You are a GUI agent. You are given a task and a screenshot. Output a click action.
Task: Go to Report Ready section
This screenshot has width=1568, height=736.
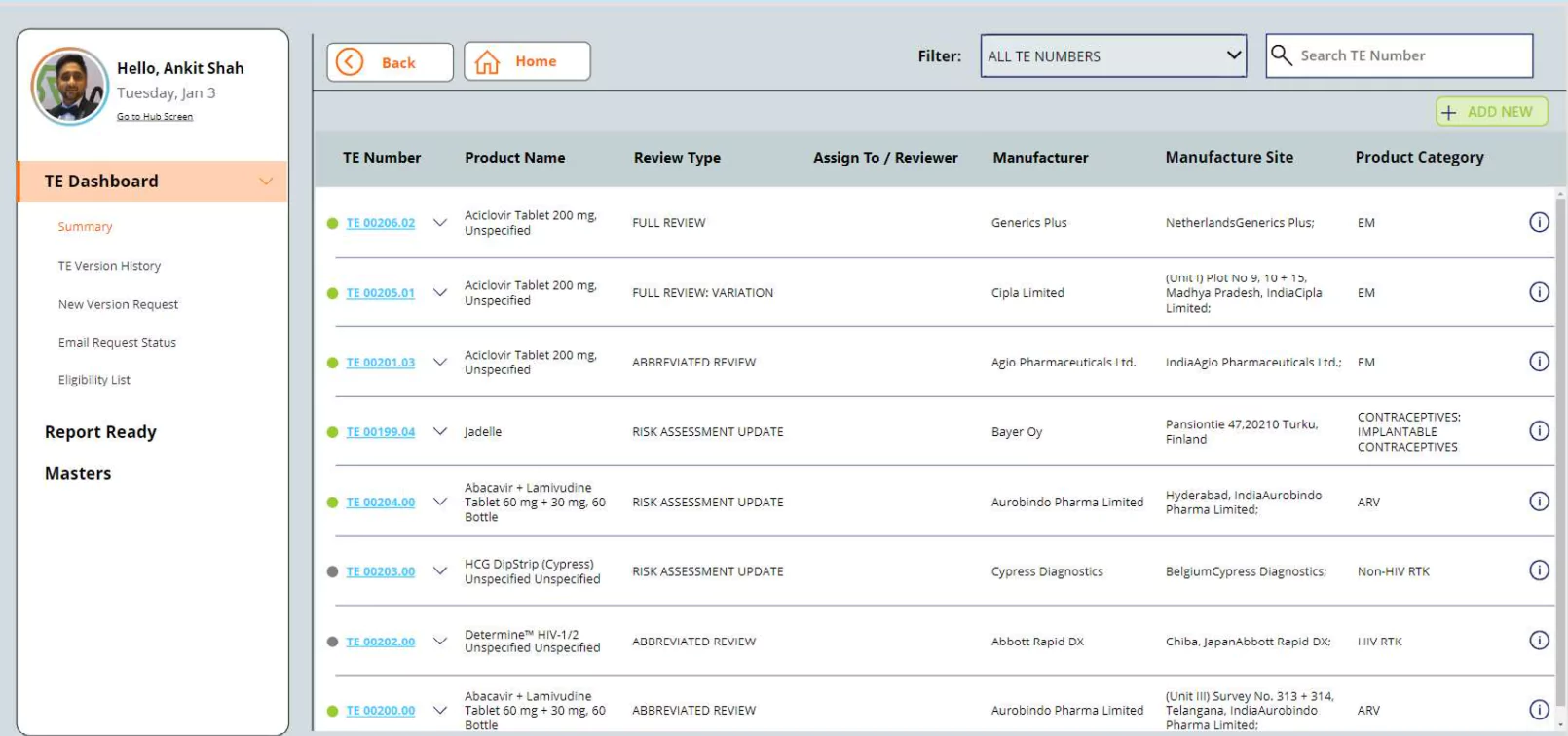(100, 432)
